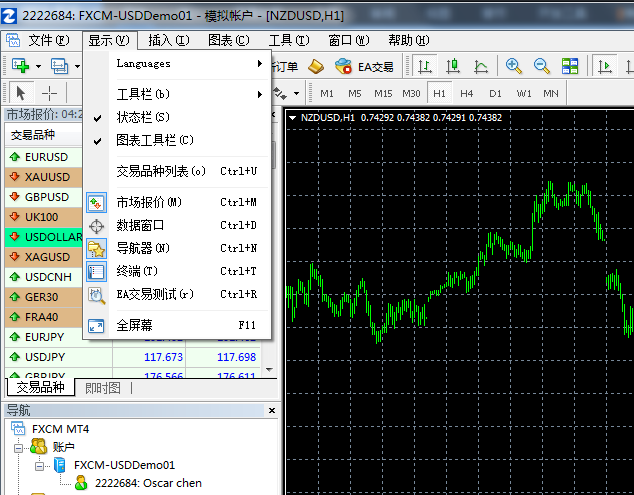Screen dimensions: 634x495
Task: Expand the 工具栏 submenu
Action: click(178, 94)
